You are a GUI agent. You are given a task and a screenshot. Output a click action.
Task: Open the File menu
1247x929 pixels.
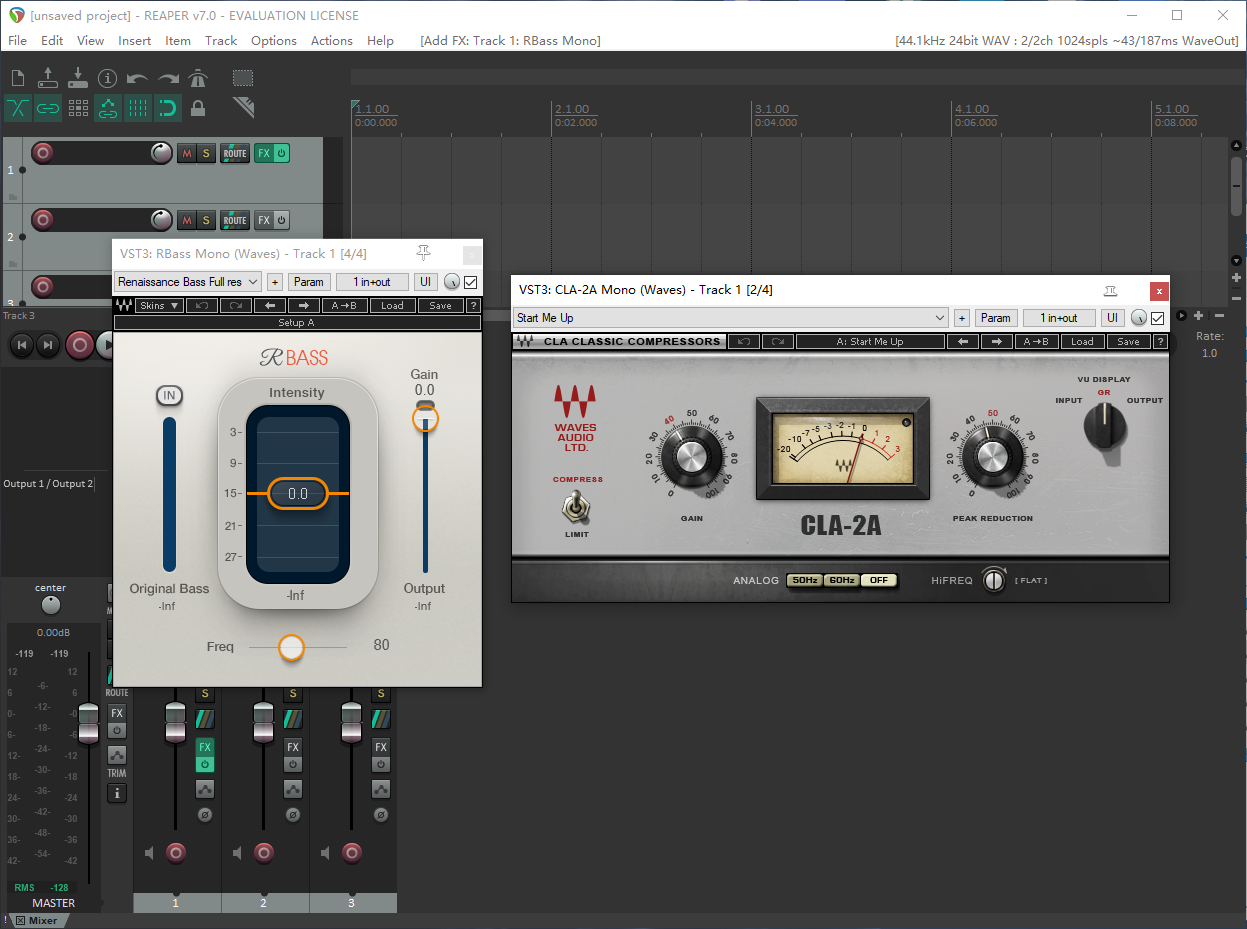pyautogui.click(x=17, y=40)
